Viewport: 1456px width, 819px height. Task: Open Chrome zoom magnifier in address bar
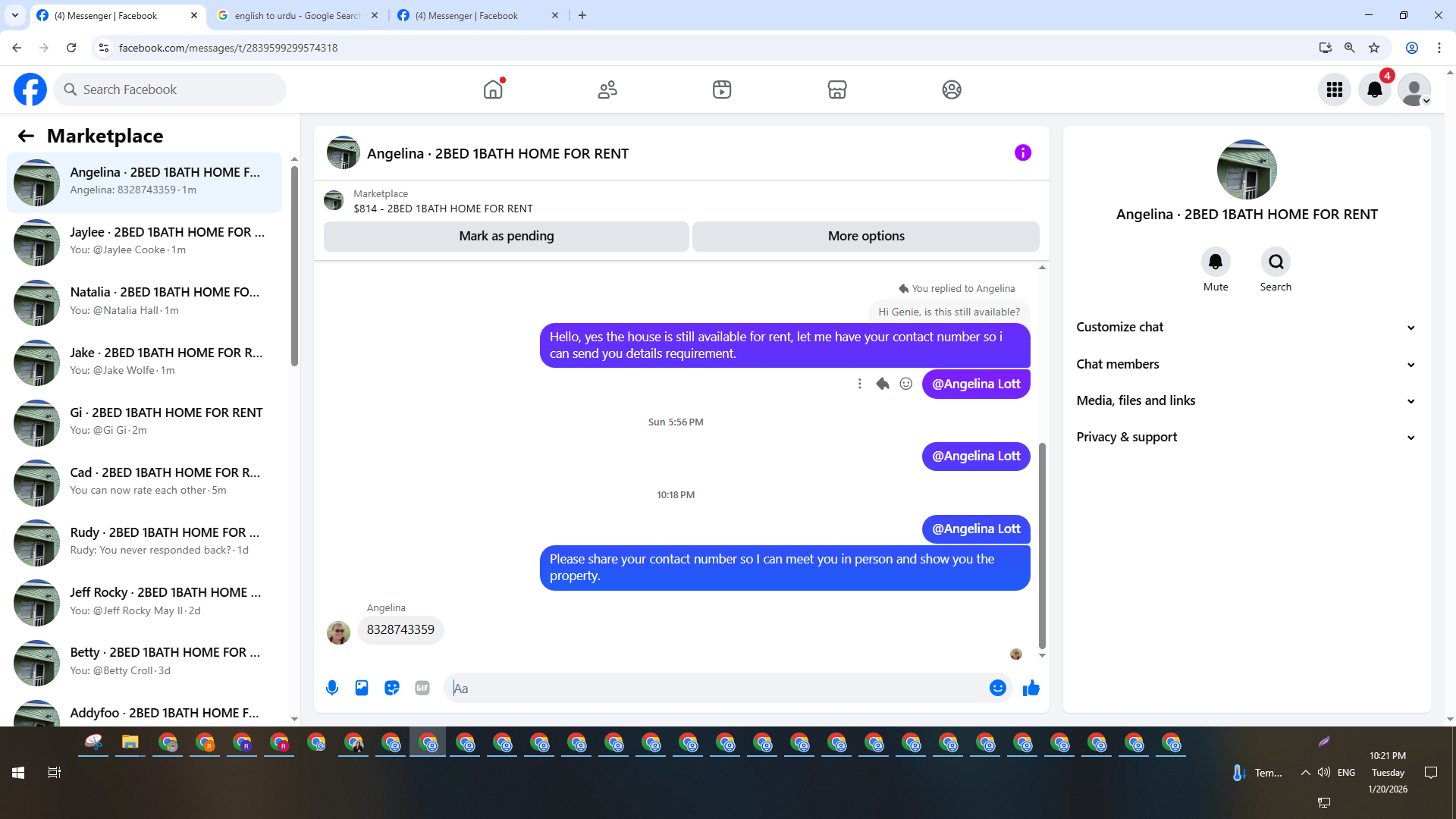[1350, 48]
